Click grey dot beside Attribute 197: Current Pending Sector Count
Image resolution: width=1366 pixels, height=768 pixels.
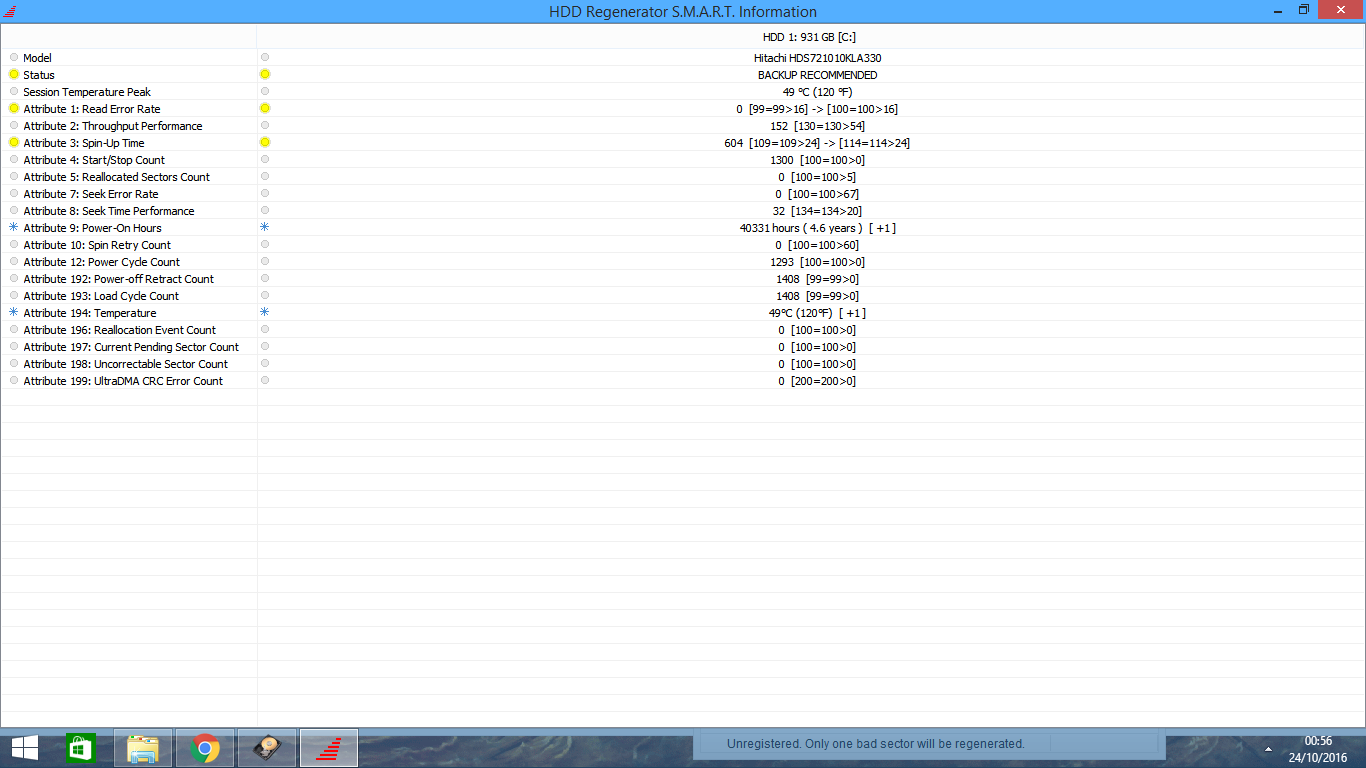tap(14, 347)
